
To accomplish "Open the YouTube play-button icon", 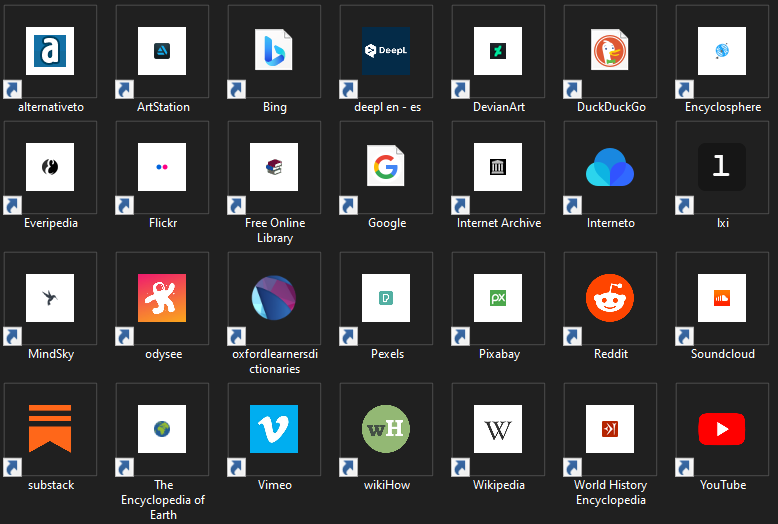I will [722, 429].
